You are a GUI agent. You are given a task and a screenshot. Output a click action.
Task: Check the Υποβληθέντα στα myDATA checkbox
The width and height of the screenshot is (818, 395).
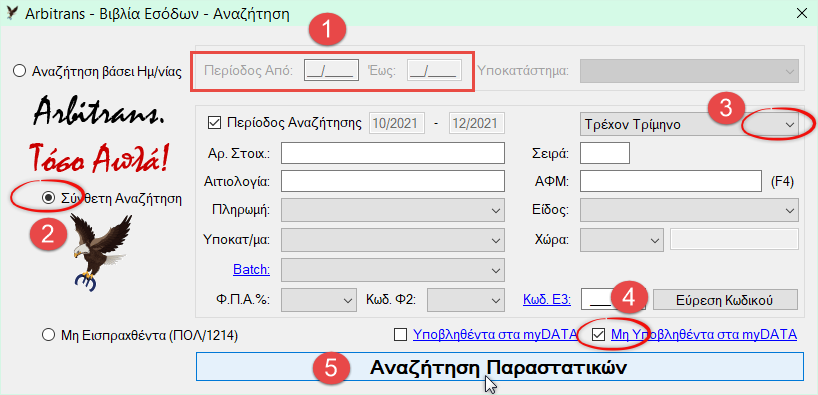pos(400,334)
